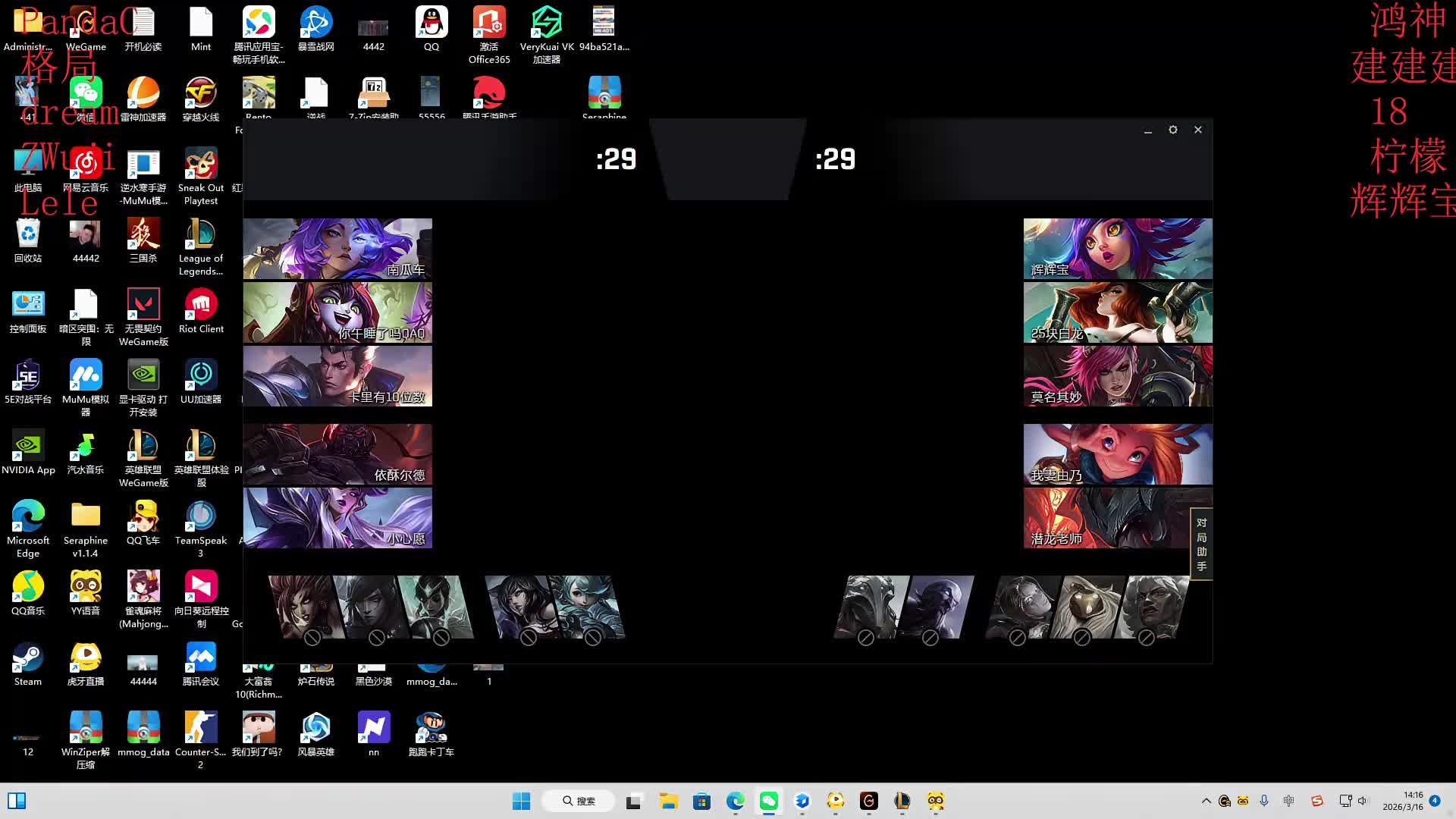Image resolution: width=1456 pixels, height=819 pixels.
Task: Click the 对局助手 side tab
Action: 1201,544
